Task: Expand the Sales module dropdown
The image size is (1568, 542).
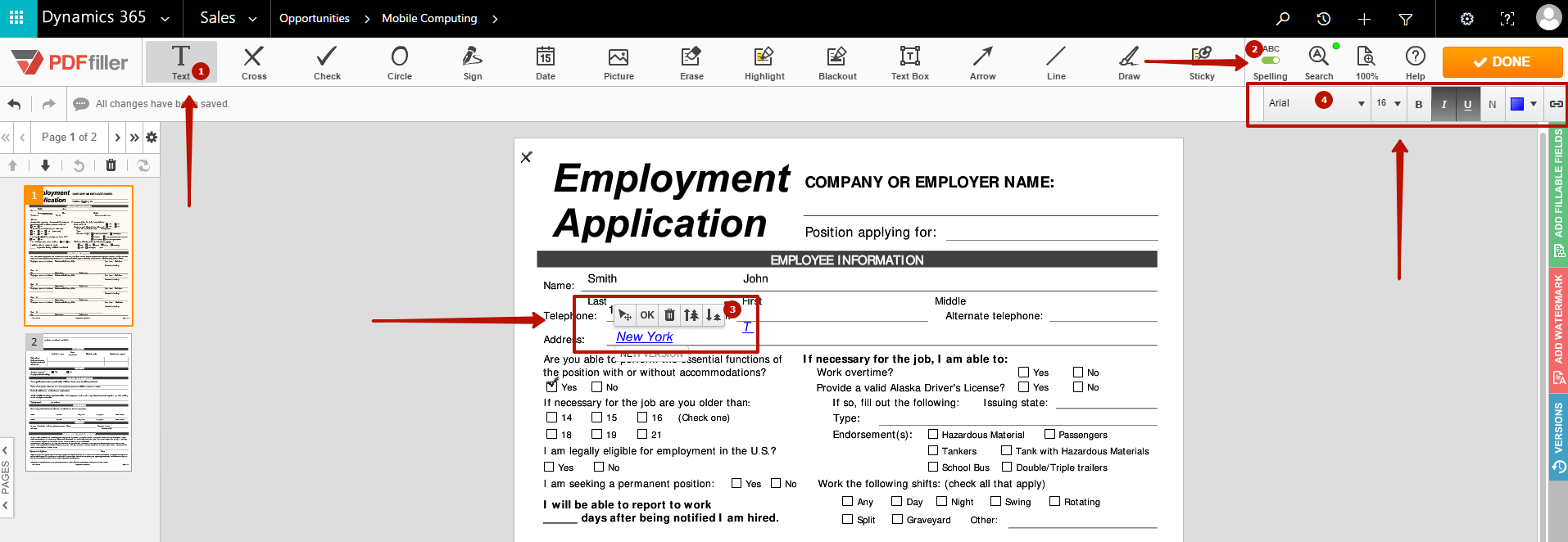Action: [252, 19]
